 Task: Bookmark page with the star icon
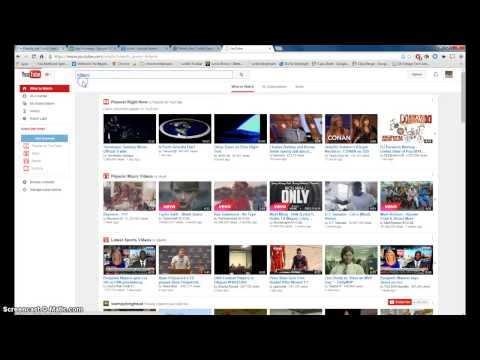click(x=410, y=57)
